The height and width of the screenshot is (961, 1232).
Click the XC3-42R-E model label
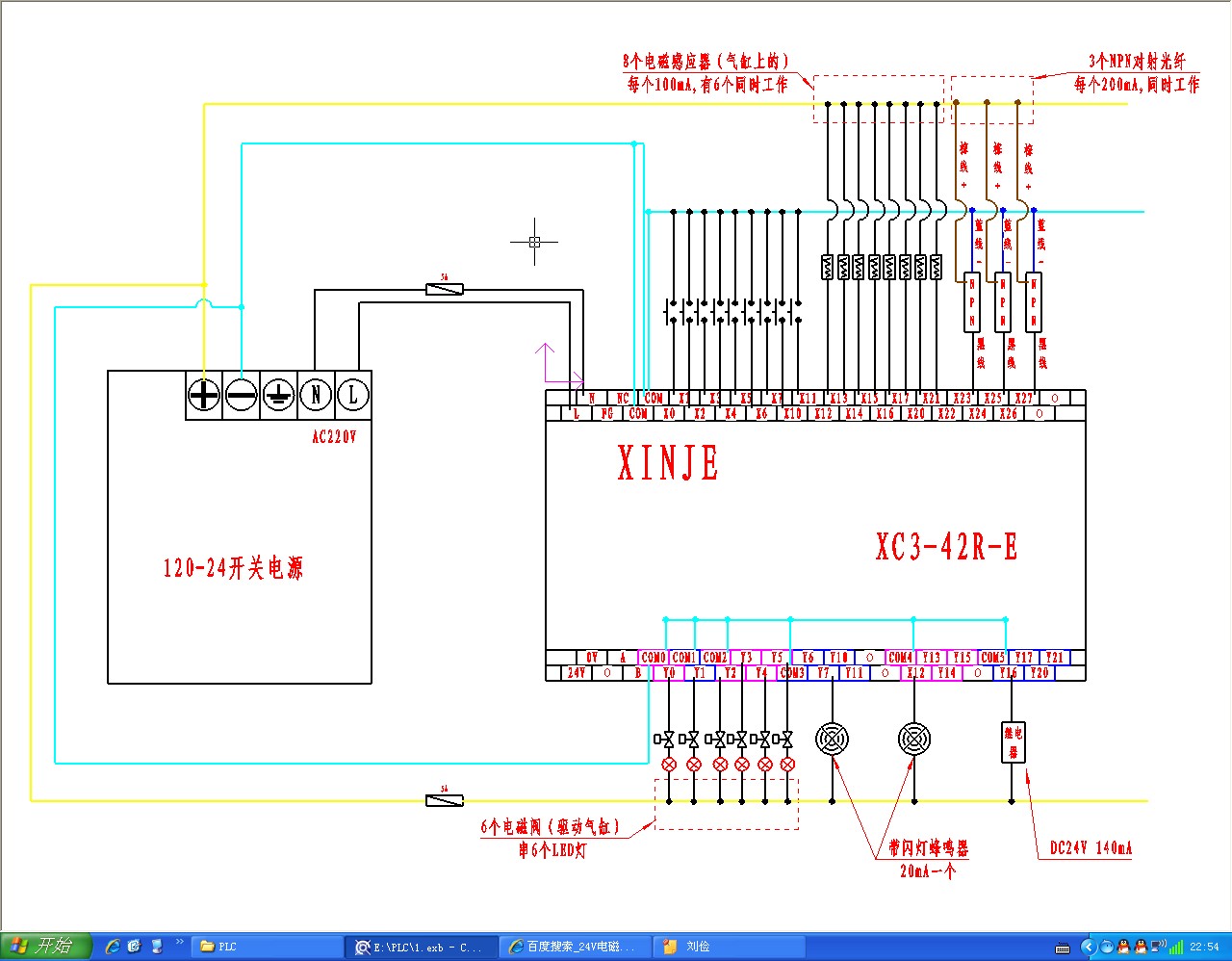(946, 547)
